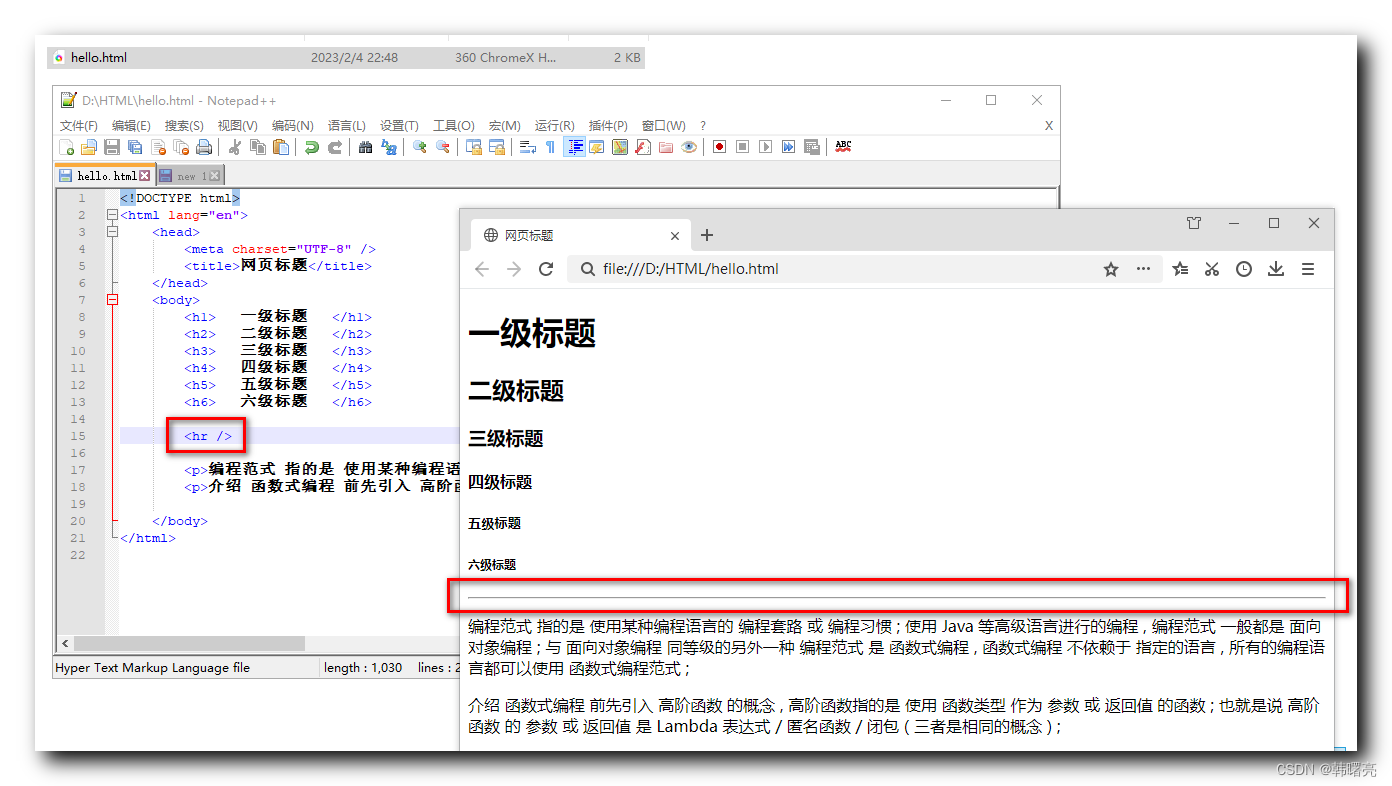Click the Redo arrow icon in Notepad++
Screen dimensions: 1392x786
335,147
